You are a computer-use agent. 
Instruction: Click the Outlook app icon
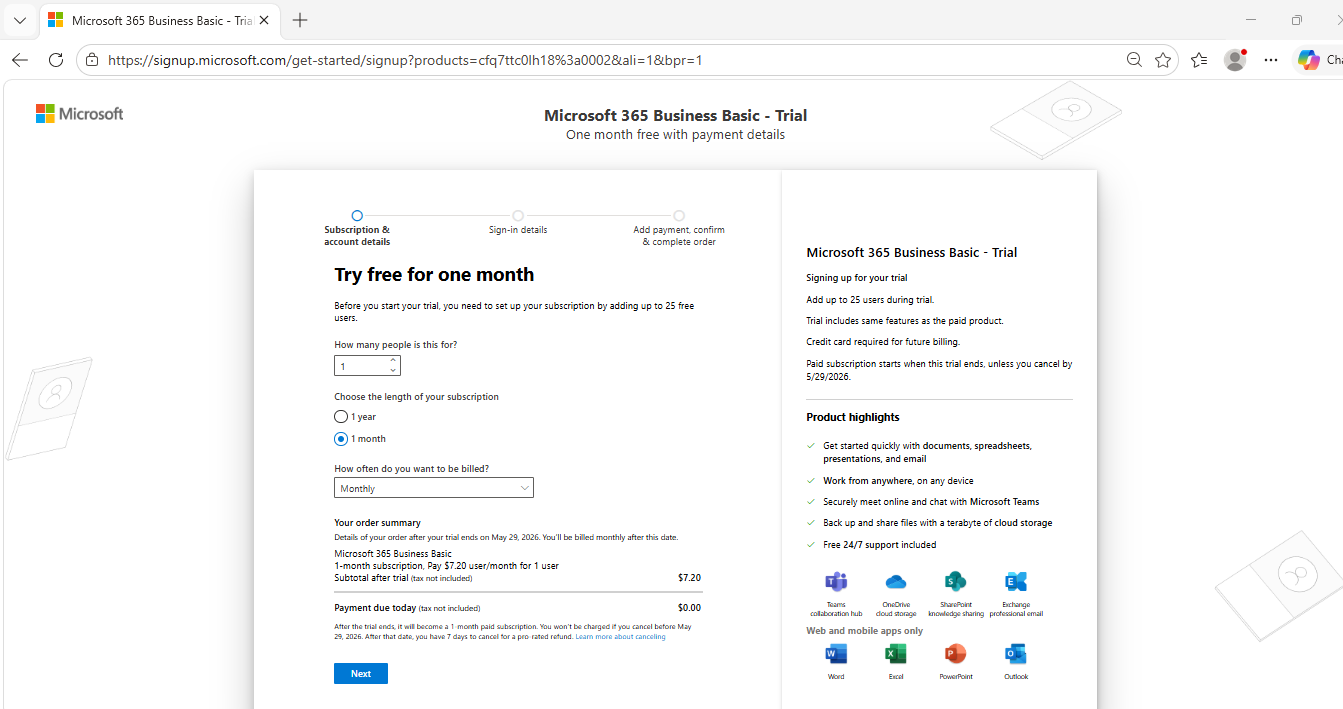point(1016,654)
